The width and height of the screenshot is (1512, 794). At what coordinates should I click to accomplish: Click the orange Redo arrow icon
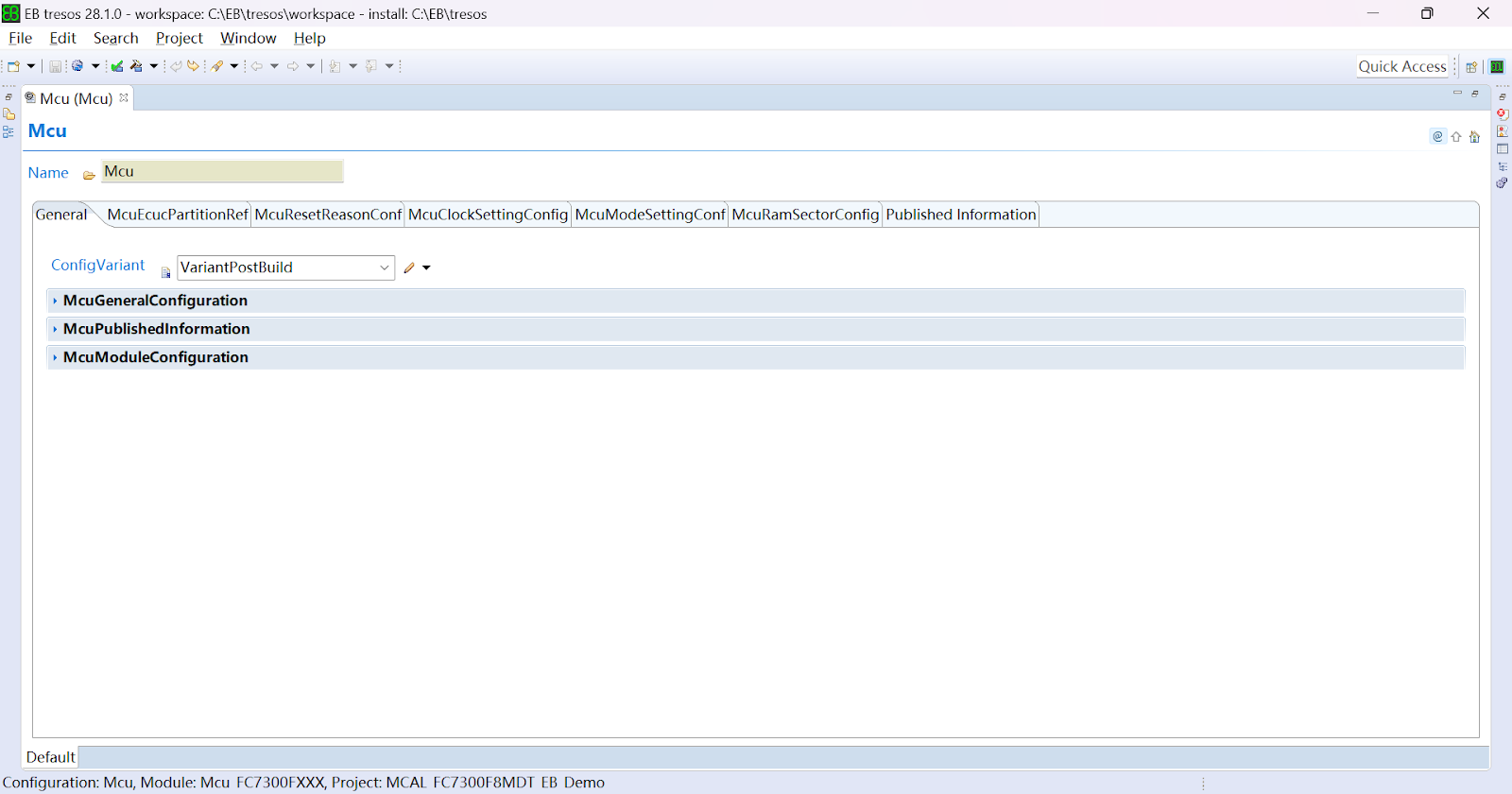tap(194, 66)
